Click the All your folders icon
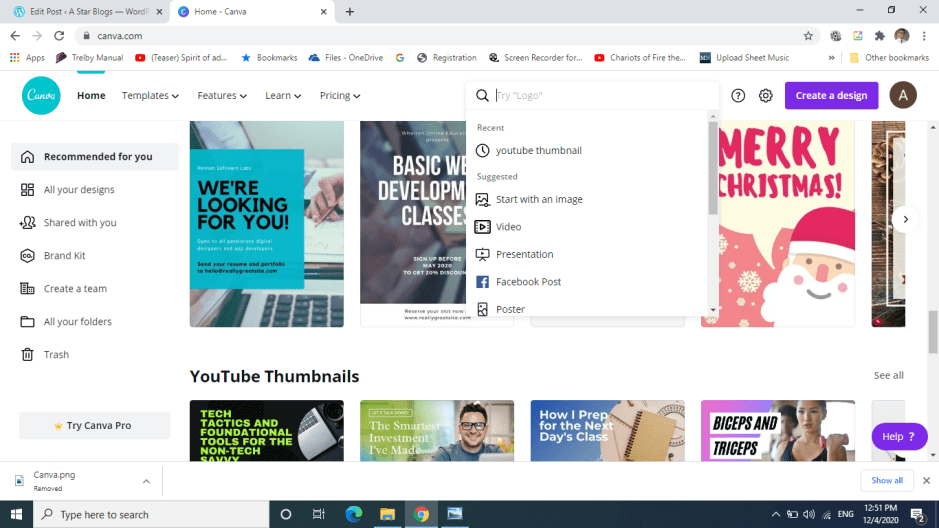 click(28, 321)
